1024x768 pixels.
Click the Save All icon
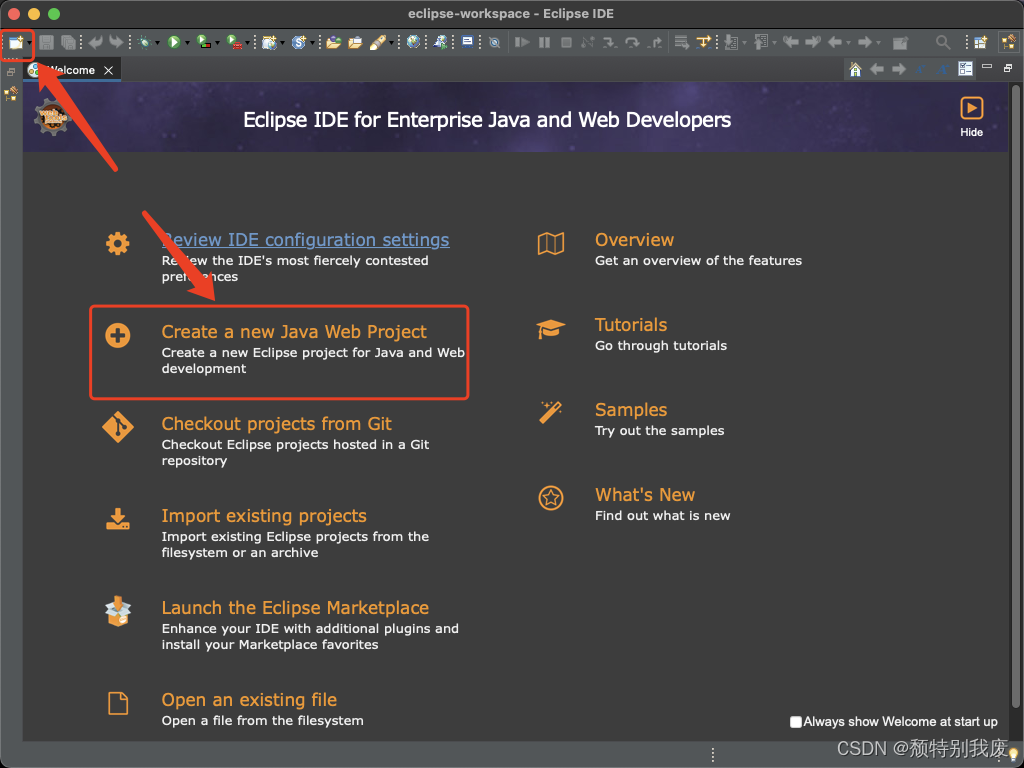[68, 43]
